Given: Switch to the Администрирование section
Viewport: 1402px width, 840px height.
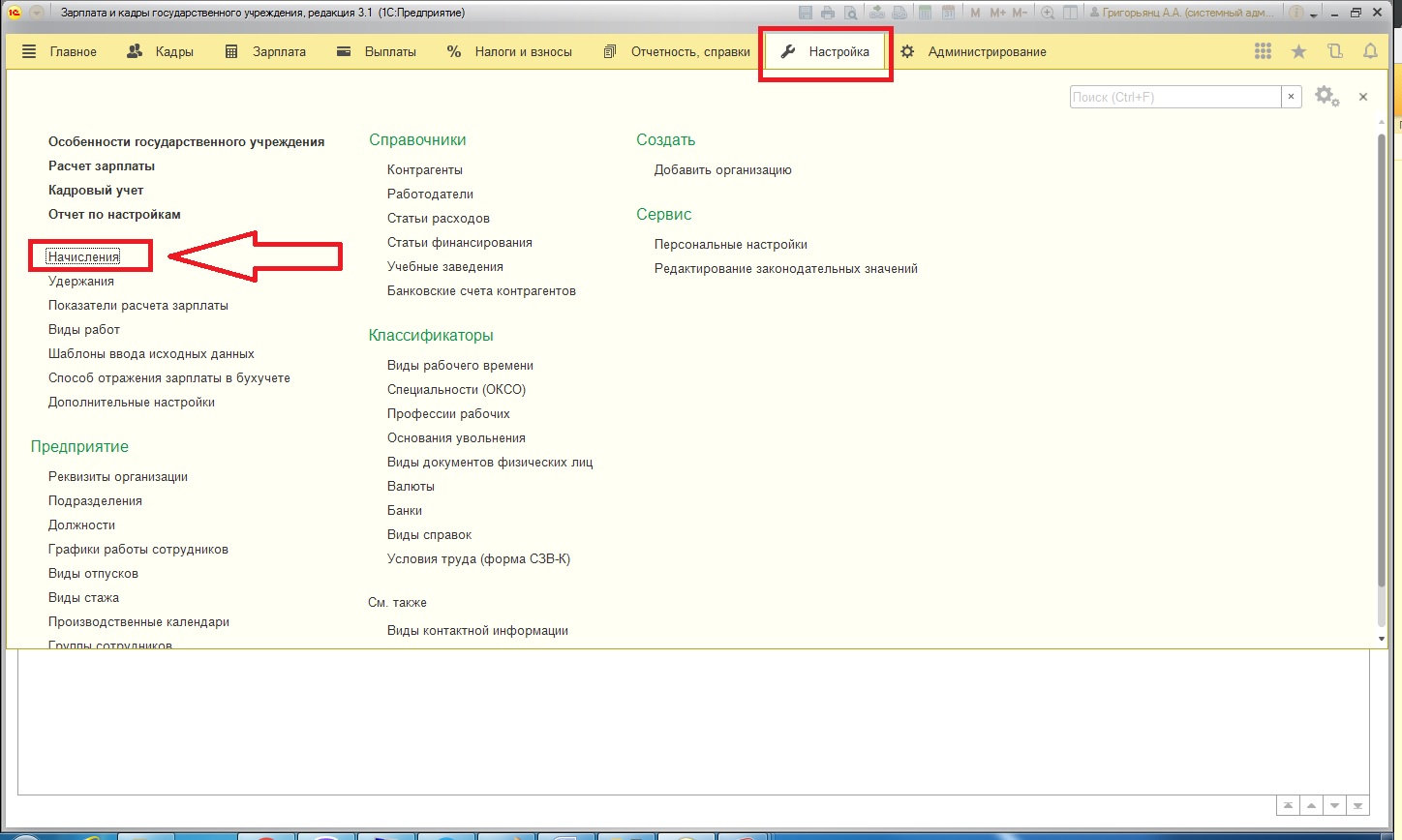Looking at the screenshot, I should click(973, 52).
